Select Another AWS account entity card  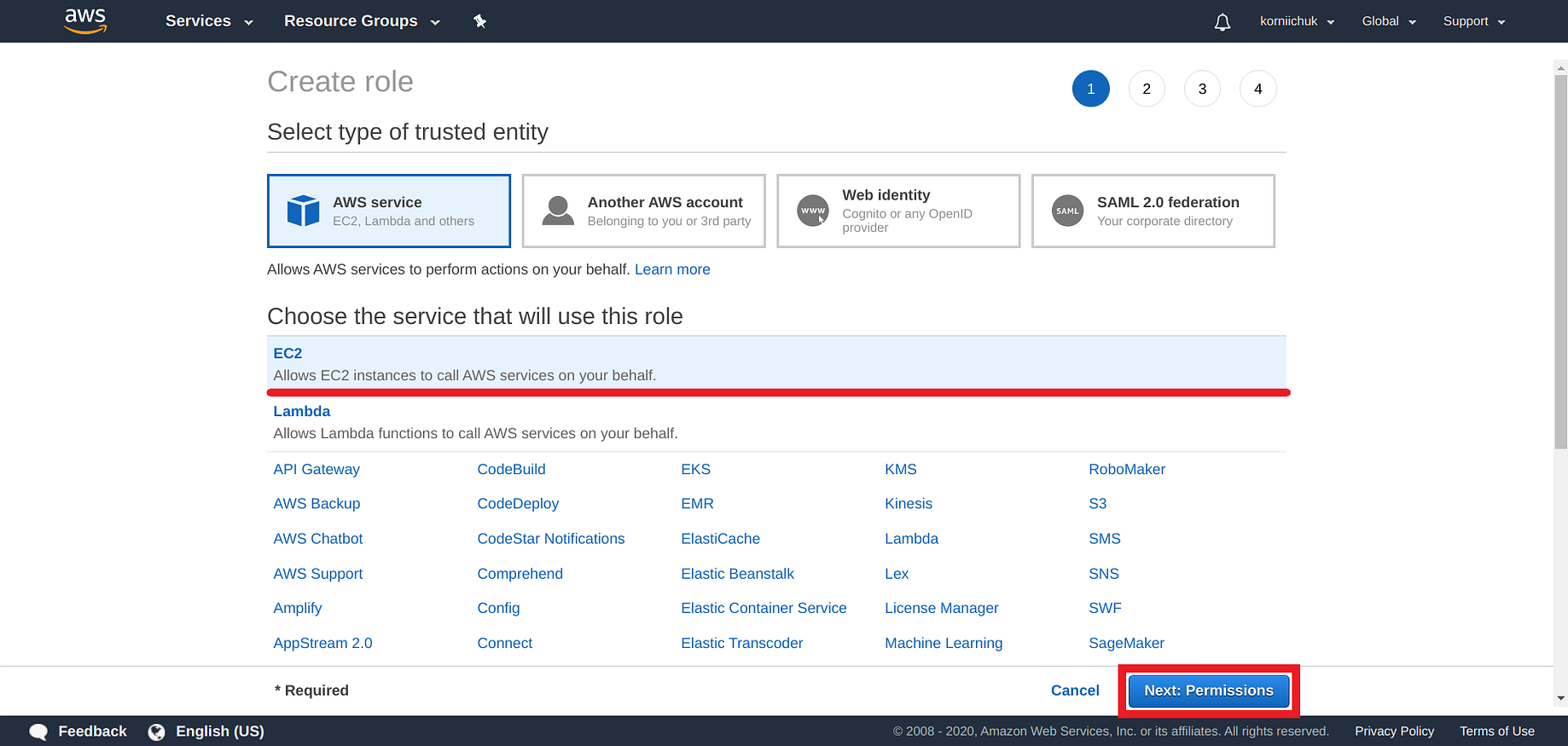[x=644, y=211]
